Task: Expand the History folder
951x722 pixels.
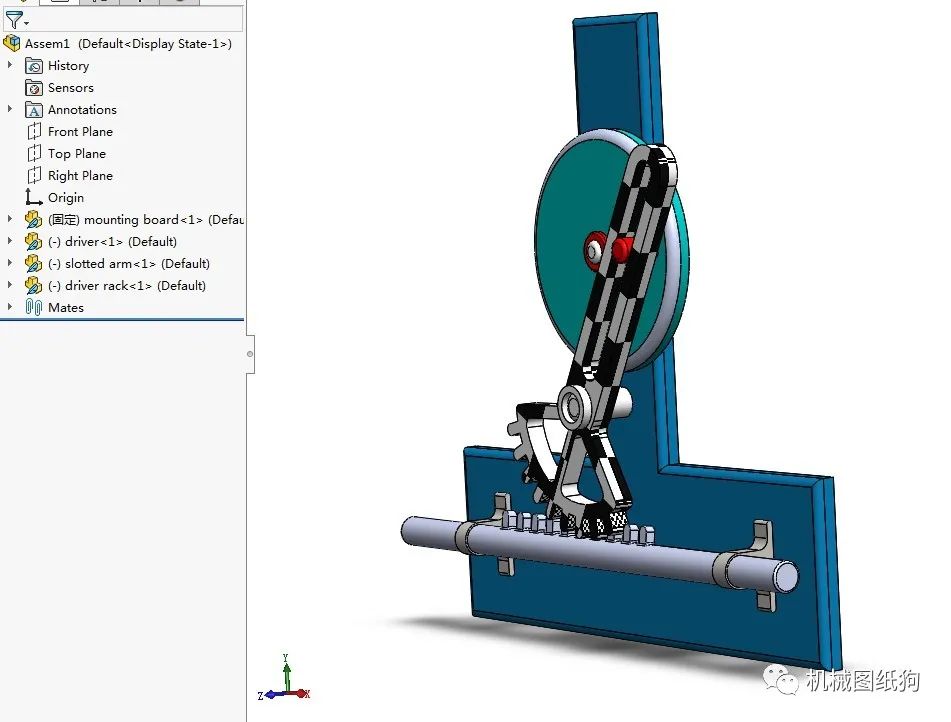Action: 10,65
